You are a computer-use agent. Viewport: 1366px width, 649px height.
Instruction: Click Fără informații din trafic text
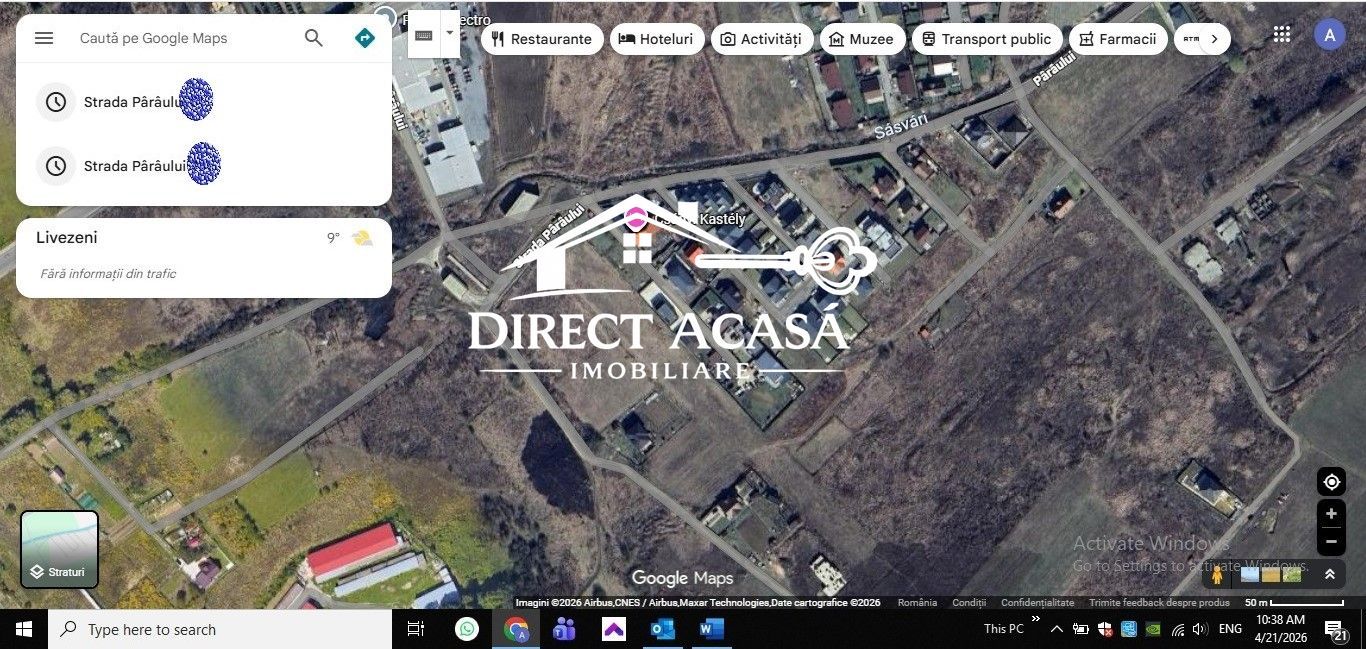point(108,273)
